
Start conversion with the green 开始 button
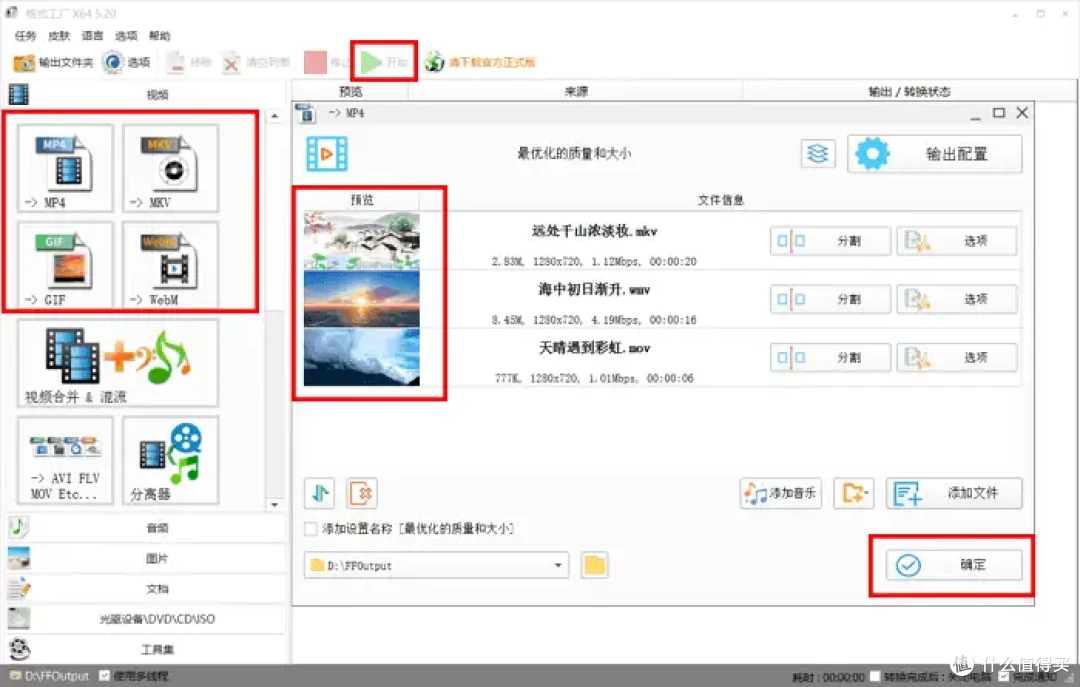point(384,63)
